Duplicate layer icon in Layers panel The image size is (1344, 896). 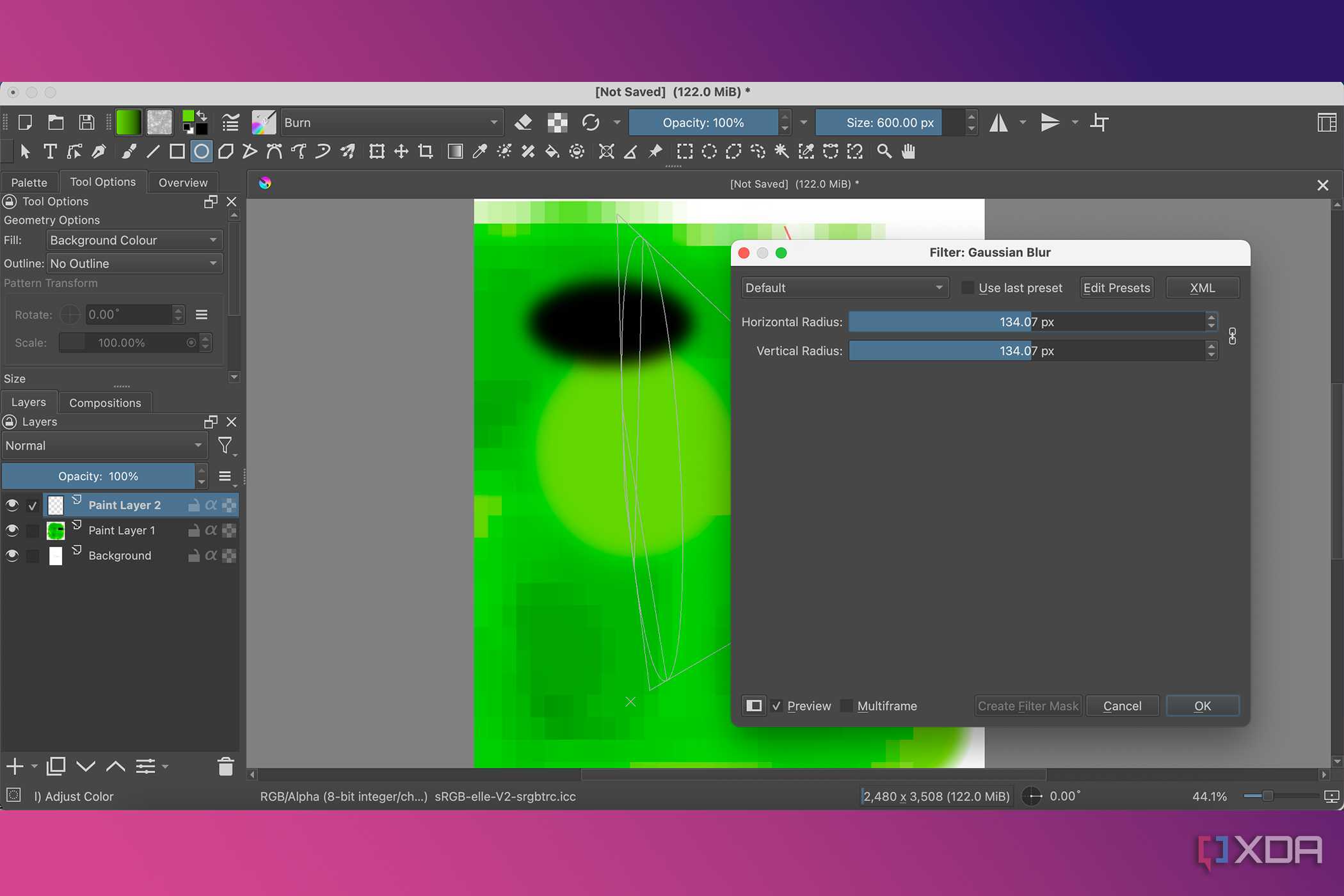(56, 766)
